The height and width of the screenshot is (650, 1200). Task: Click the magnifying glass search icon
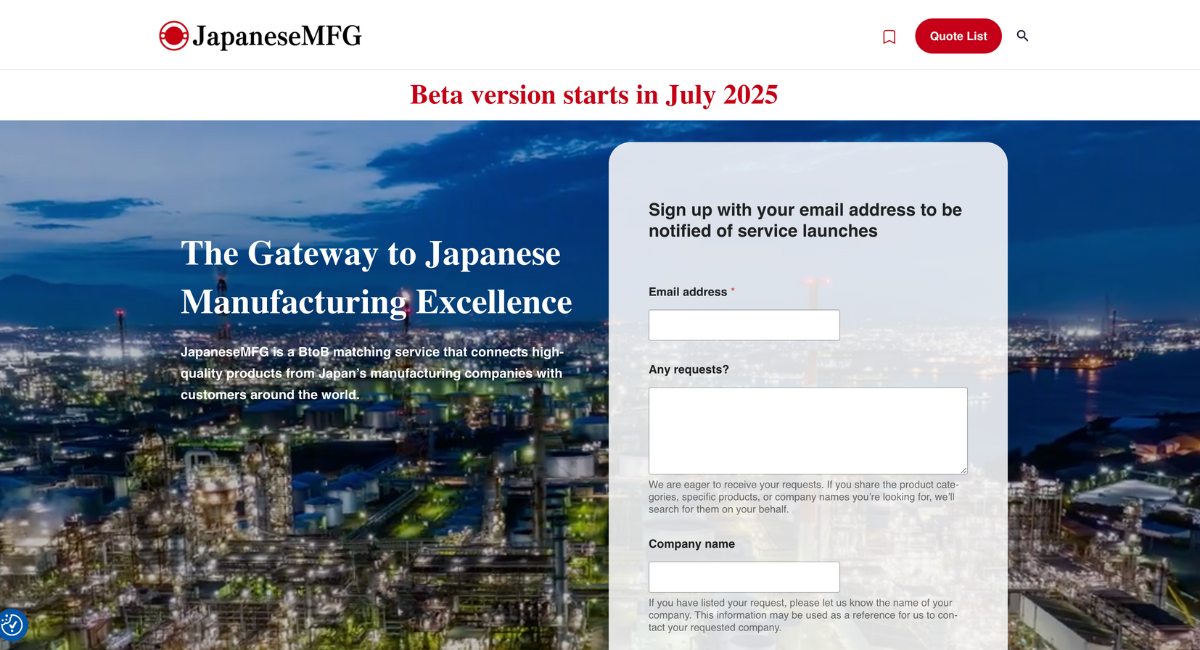(x=1022, y=36)
